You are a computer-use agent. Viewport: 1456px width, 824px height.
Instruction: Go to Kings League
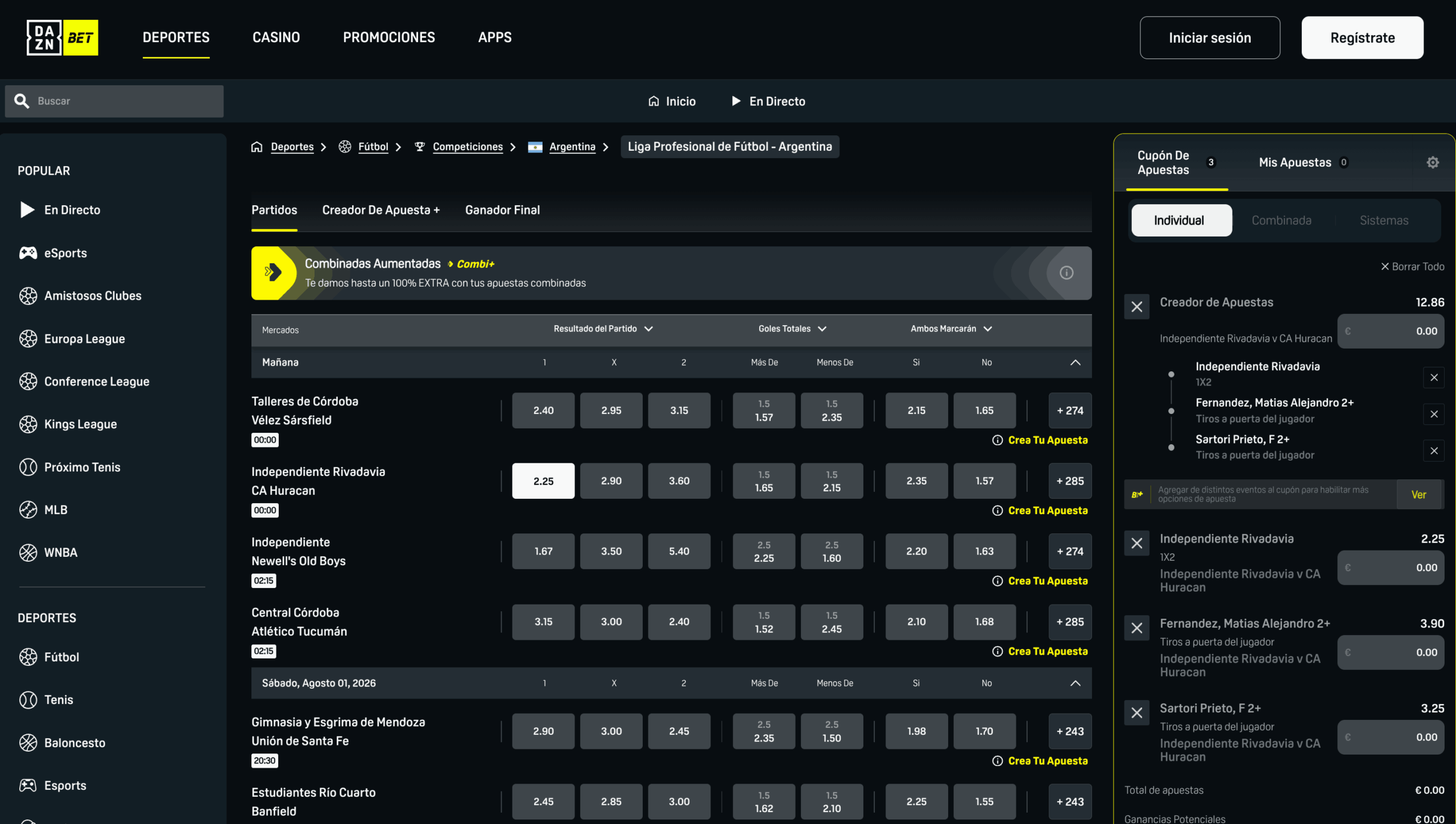tap(68, 424)
